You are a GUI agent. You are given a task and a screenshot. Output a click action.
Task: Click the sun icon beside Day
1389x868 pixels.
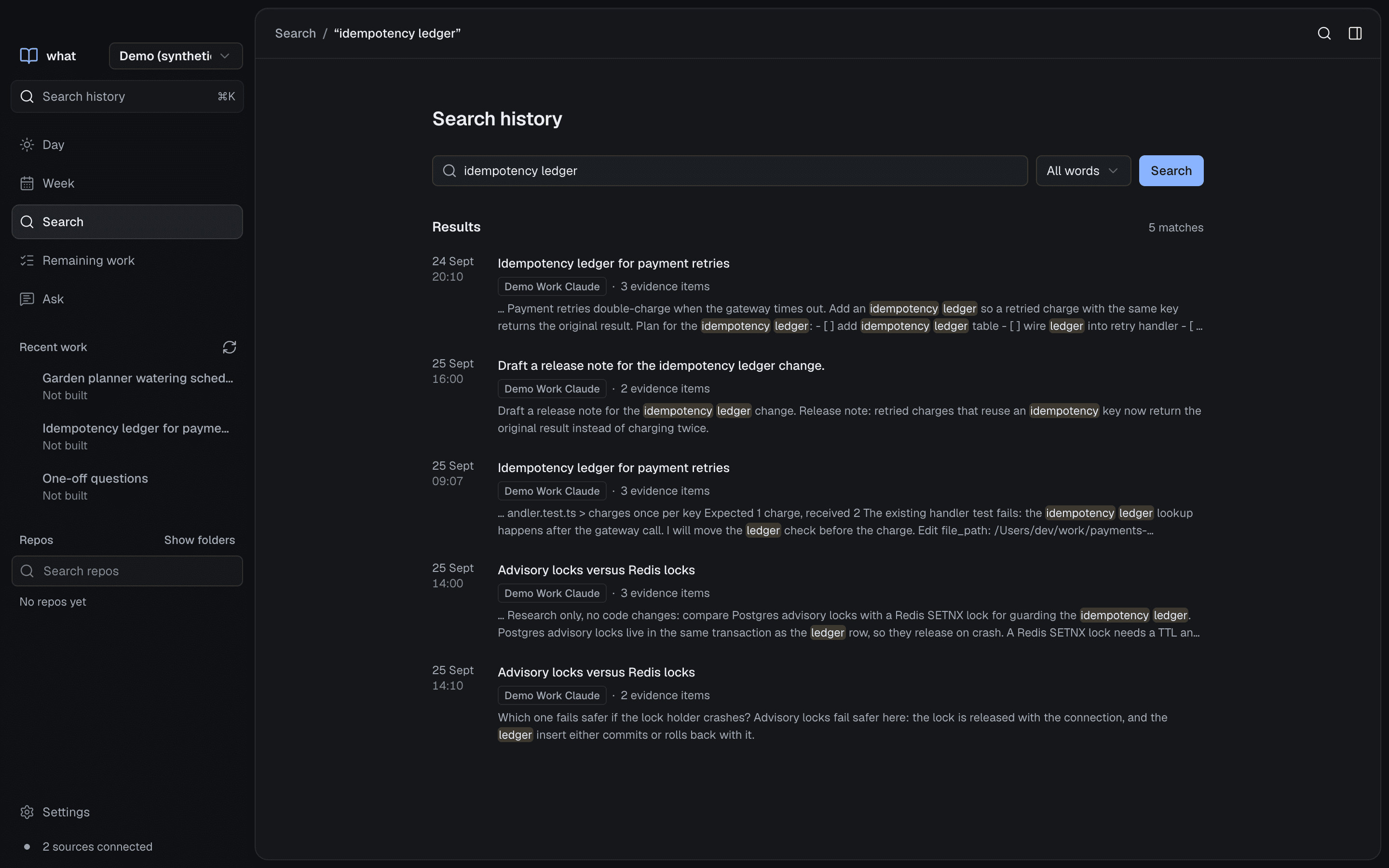(x=27, y=145)
